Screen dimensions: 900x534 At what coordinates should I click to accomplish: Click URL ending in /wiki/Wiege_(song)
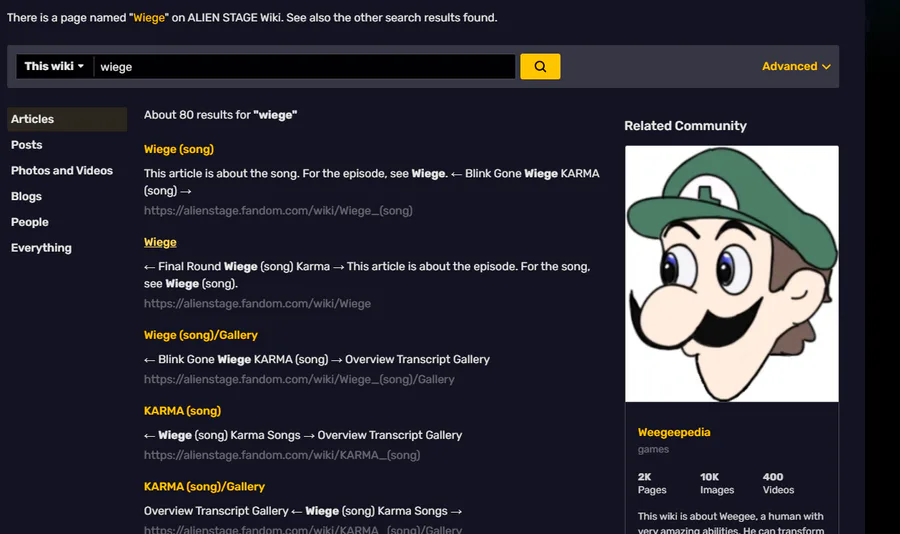278,211
